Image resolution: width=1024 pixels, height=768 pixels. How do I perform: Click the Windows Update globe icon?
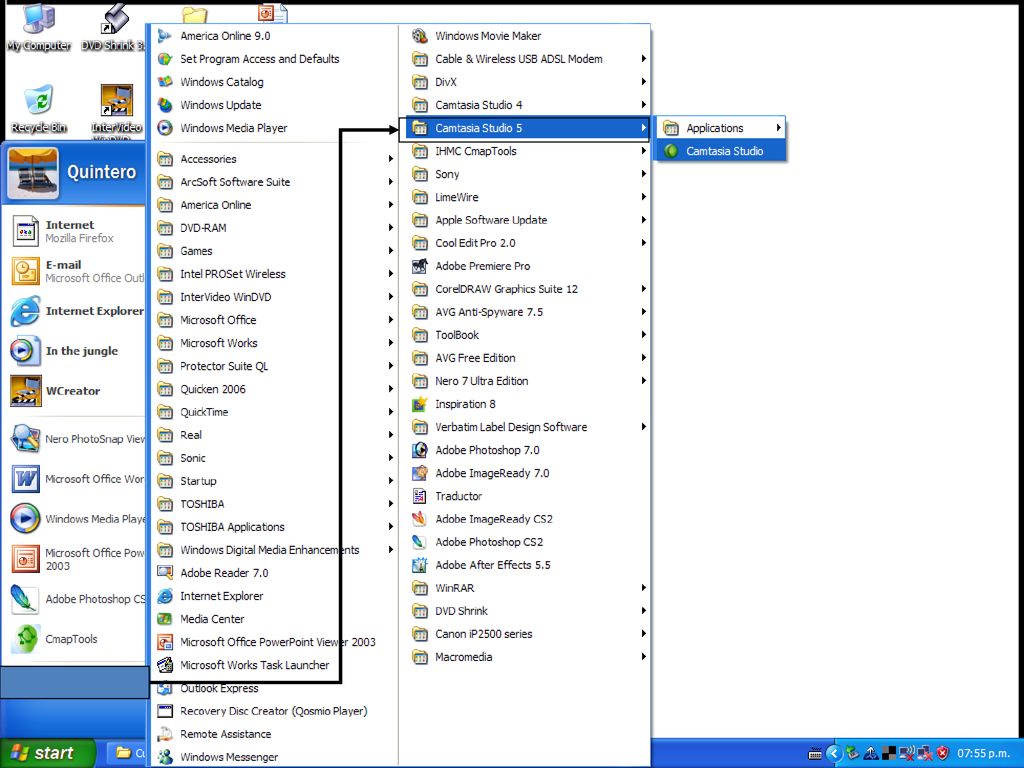point(165,104)
